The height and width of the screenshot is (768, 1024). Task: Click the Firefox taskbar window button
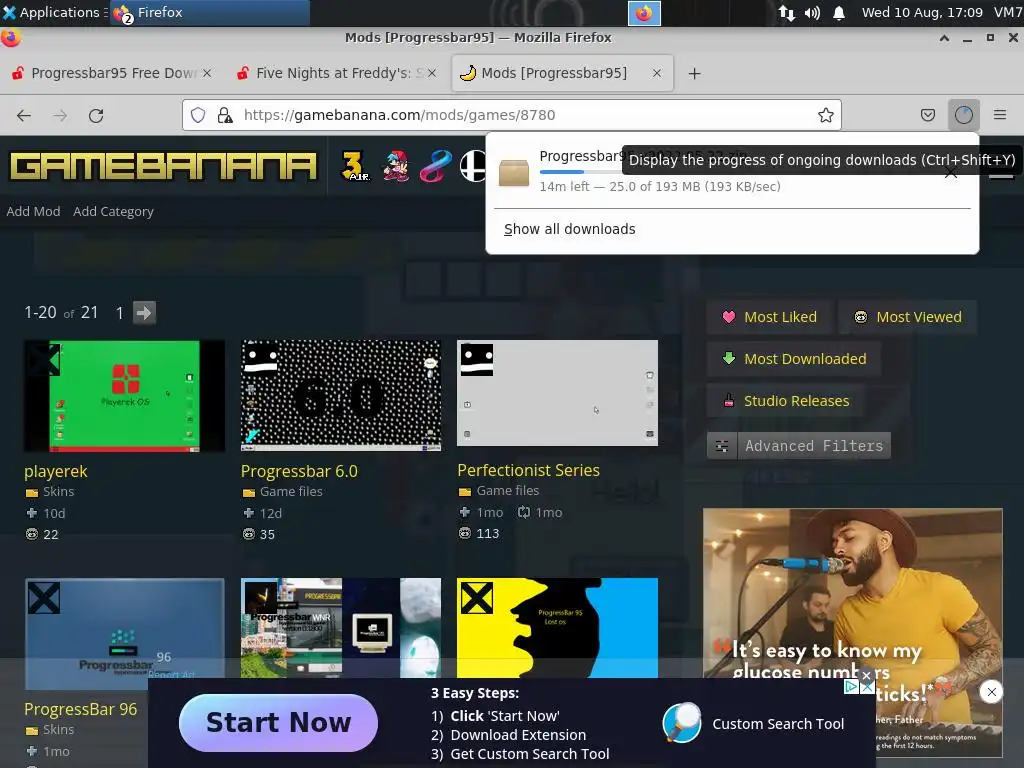click(x=210, y=12)
